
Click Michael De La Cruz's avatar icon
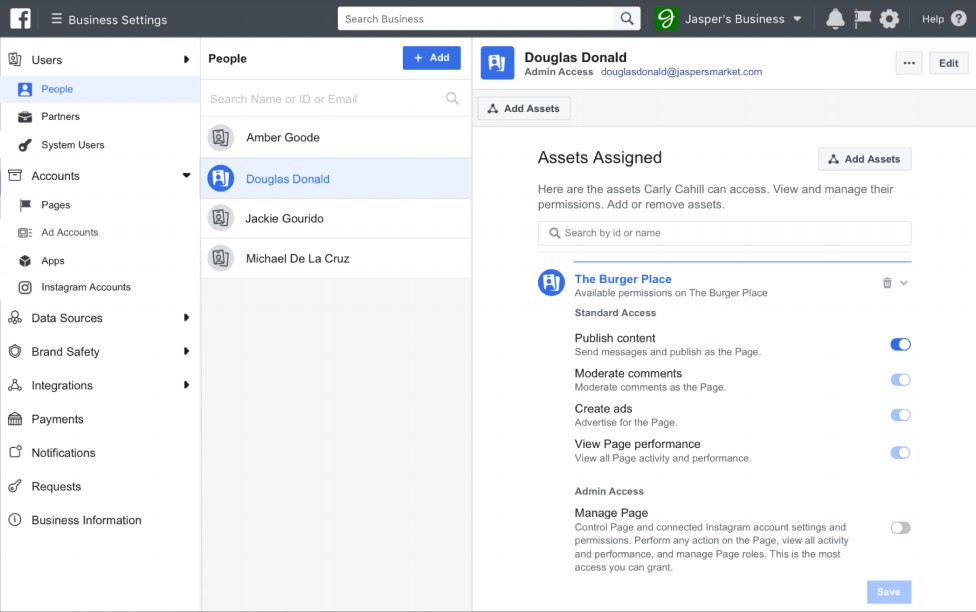pos(220,258)
